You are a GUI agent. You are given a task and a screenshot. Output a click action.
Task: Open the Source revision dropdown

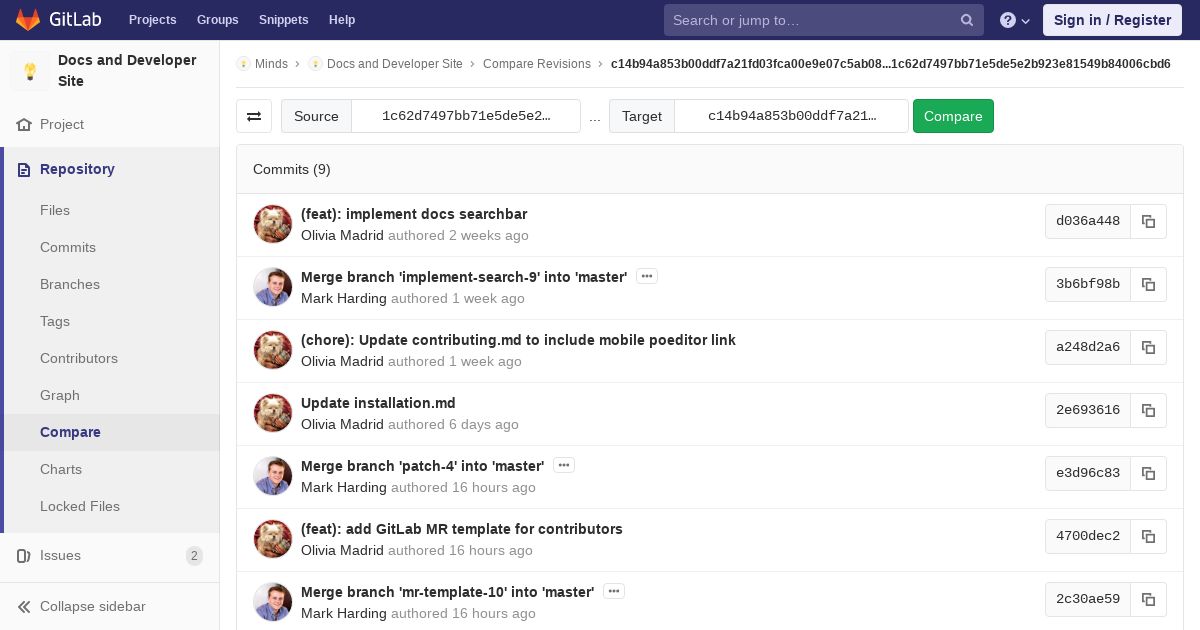click(x=466, y=116)
